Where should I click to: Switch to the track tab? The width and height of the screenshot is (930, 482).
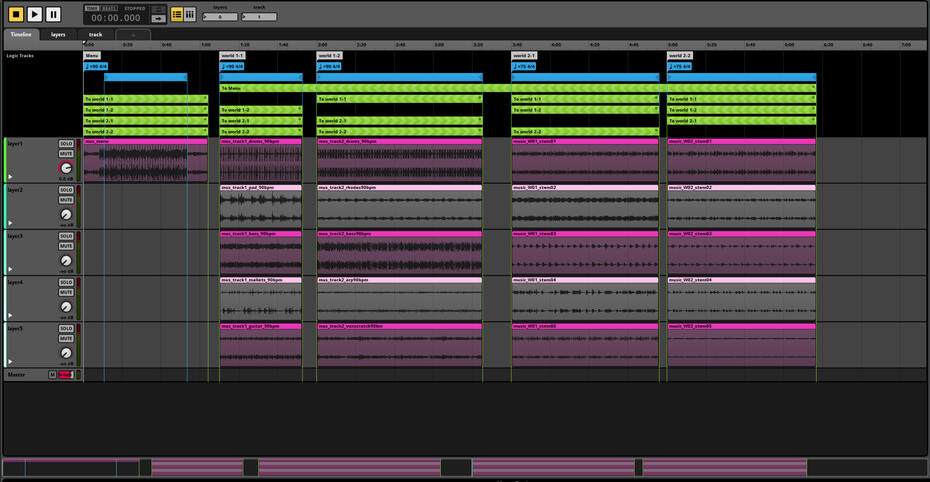[x=95, y=34]
